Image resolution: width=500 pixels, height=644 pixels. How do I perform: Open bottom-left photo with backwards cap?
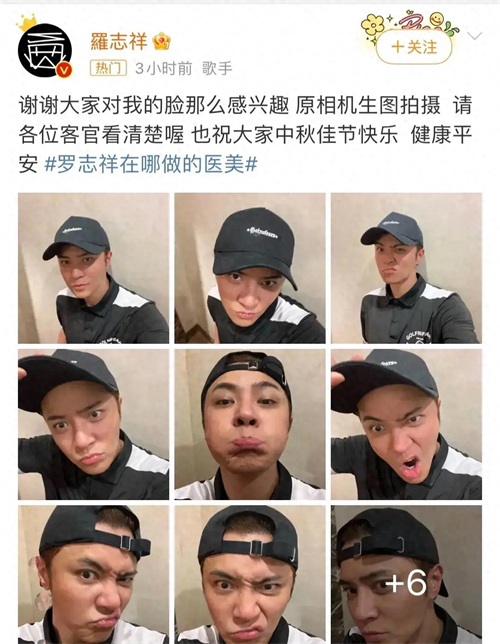coord(93,575)
